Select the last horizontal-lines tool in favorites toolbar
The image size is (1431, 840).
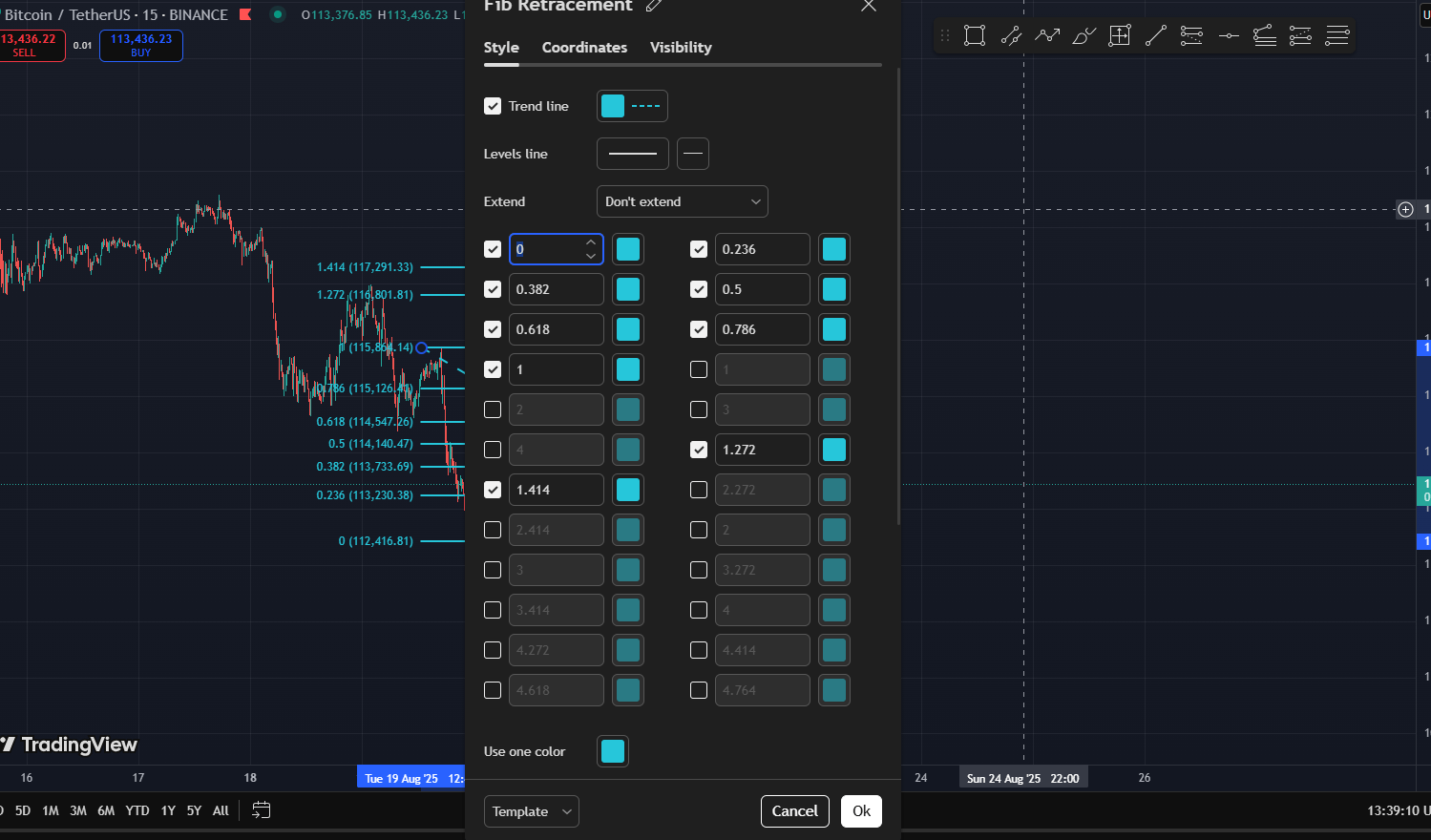click(x=1337, y=36)
